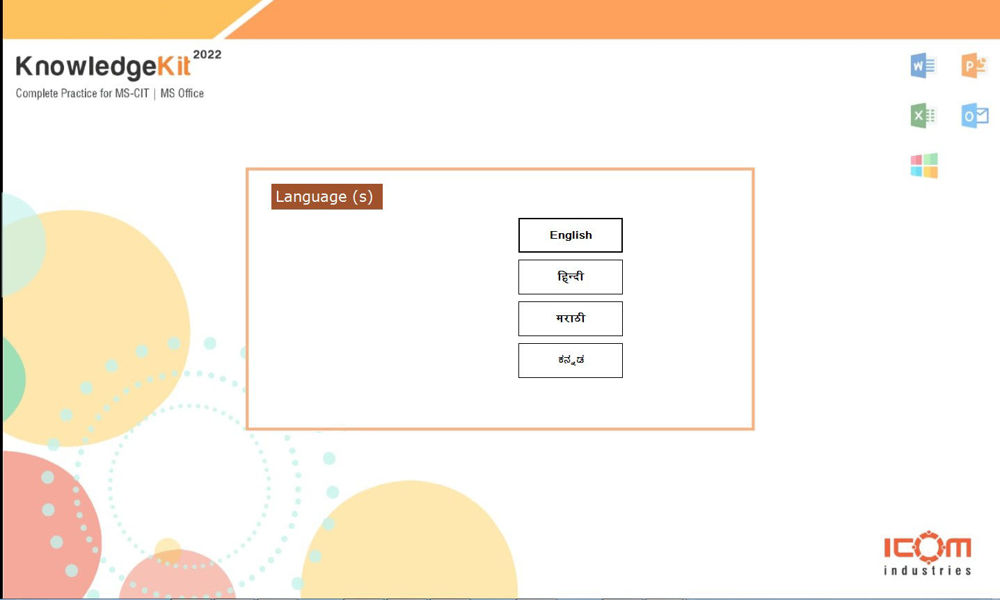Click the colorful Windows logo icon
Screen dimensions: 1000x600
point(924,166)
